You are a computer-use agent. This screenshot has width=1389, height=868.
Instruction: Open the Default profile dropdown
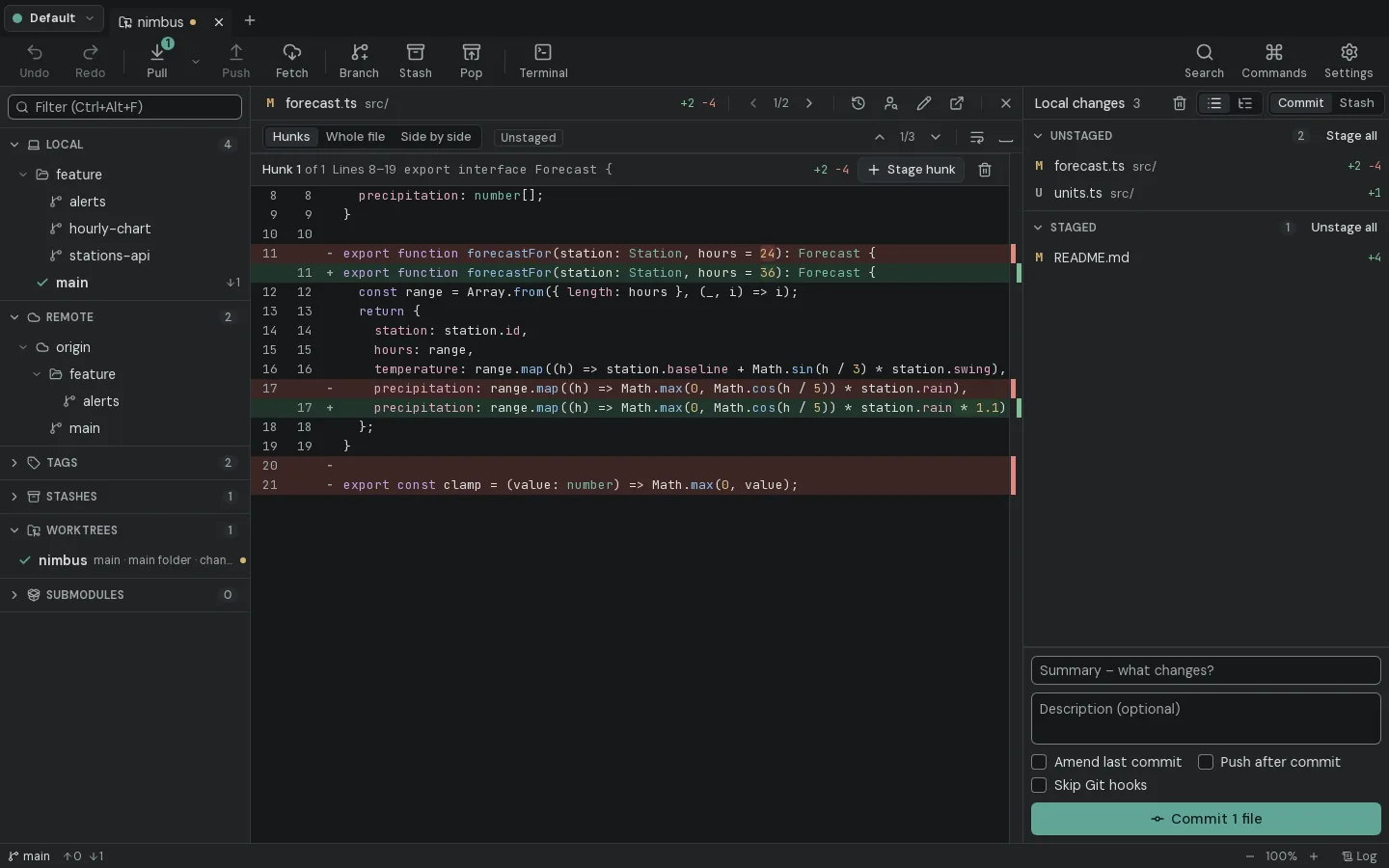(54, 18)
